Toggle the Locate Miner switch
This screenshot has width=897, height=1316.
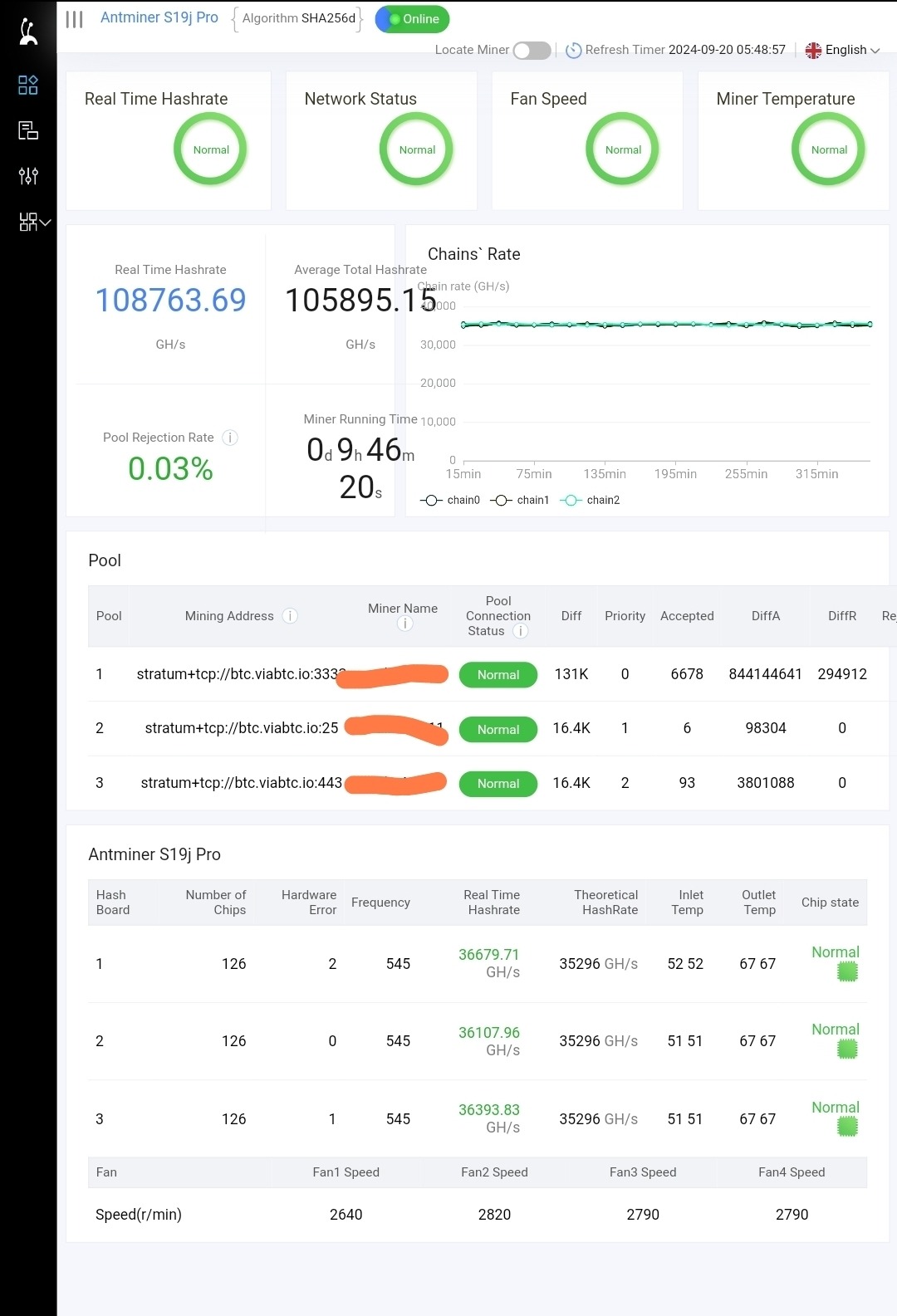(532, 51)
